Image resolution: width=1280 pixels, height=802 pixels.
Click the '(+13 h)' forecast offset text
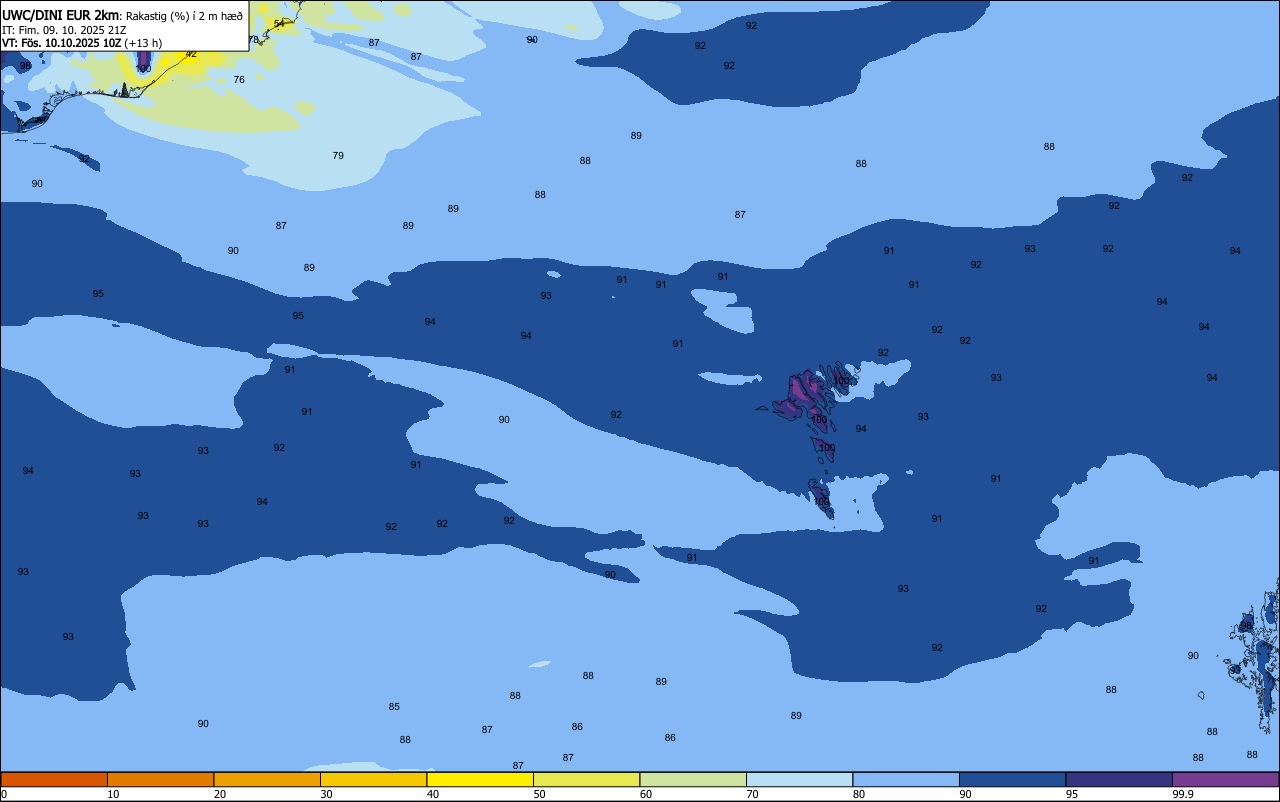143,43
